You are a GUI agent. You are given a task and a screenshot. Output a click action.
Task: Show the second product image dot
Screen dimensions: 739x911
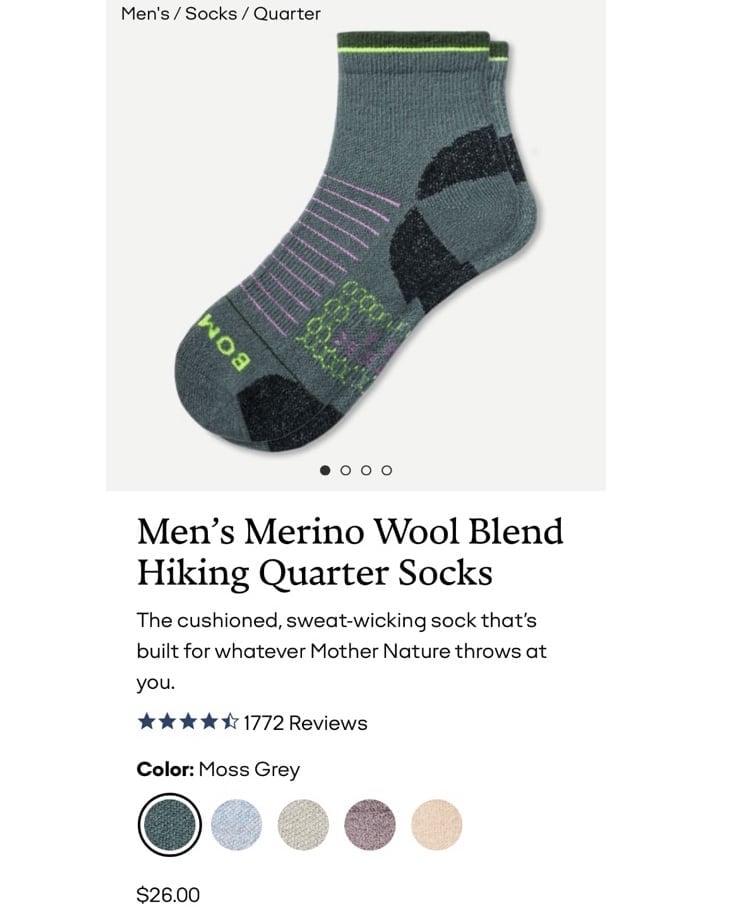coord(346,470)
